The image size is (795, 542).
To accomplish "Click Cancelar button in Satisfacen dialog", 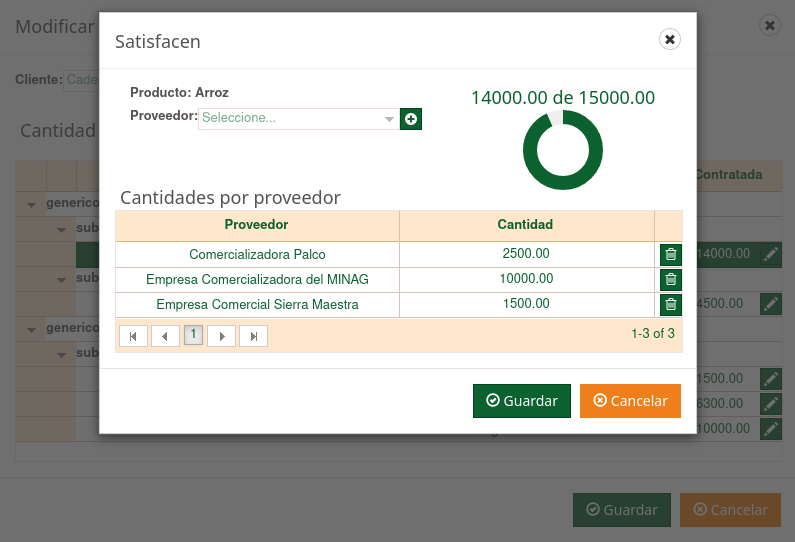I will [x=630, y=401].
